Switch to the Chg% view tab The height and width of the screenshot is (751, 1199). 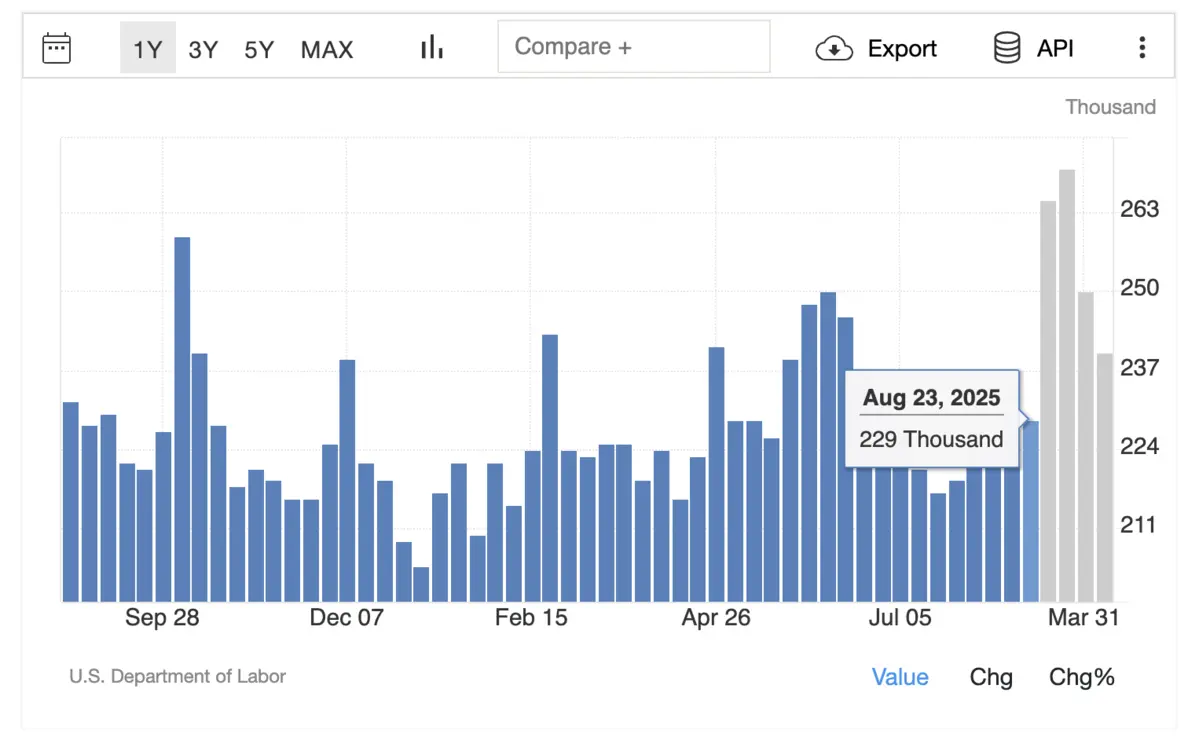coord(1081,677)
